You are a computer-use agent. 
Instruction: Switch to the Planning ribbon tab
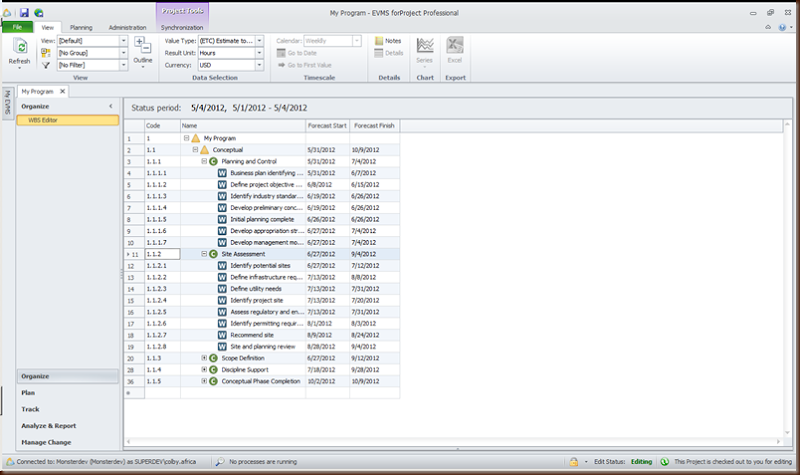[x=83, y=28]
